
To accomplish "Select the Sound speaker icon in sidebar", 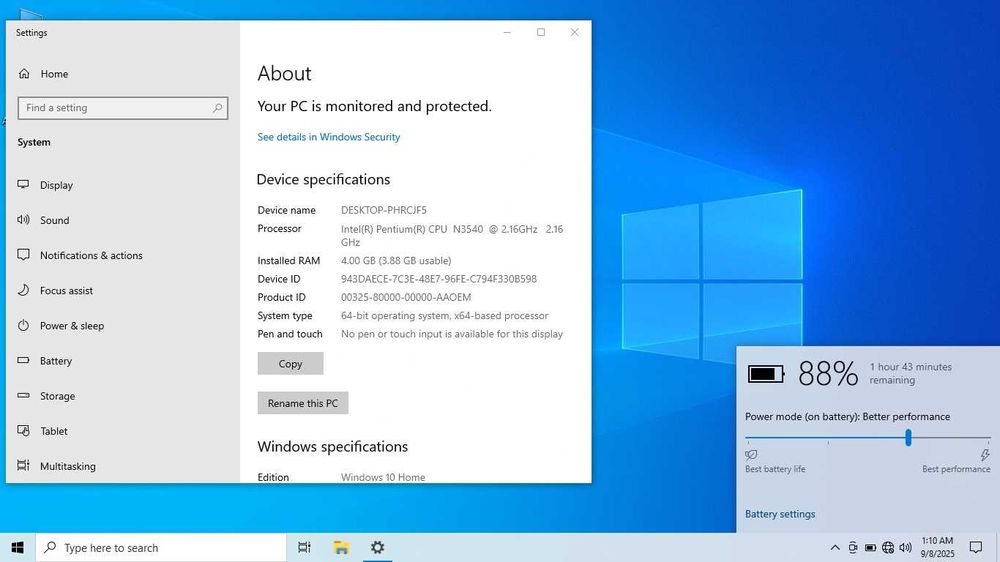I will click(24, 219).
